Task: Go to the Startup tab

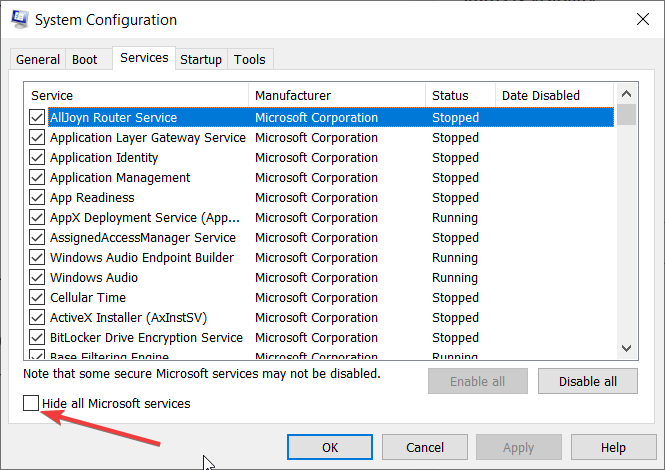Action: [201, 60]
